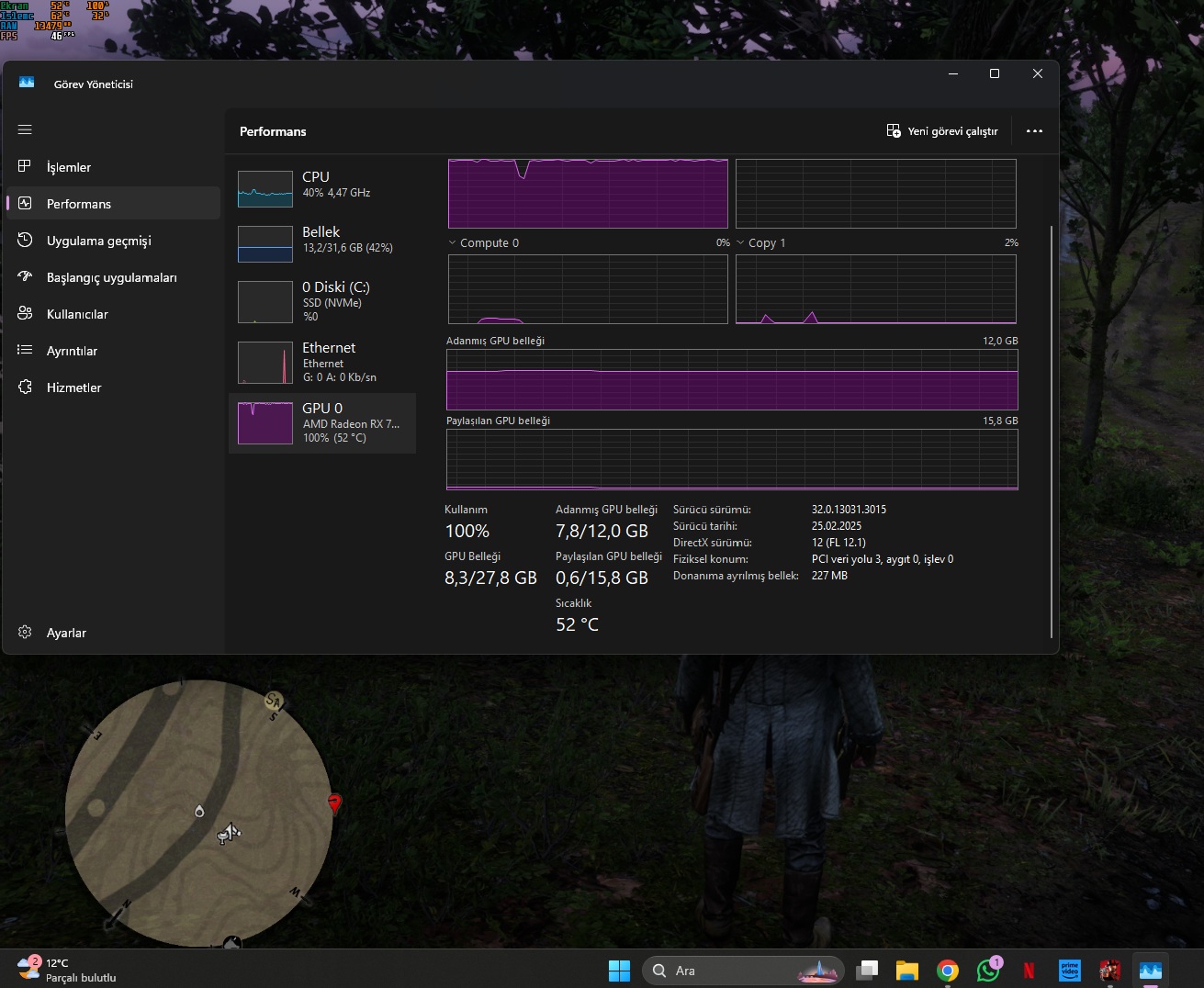Open Google Chrome from the taskbar
Image resolution: width=1204 pixels, height=988 pixels.
coord(948,971)
